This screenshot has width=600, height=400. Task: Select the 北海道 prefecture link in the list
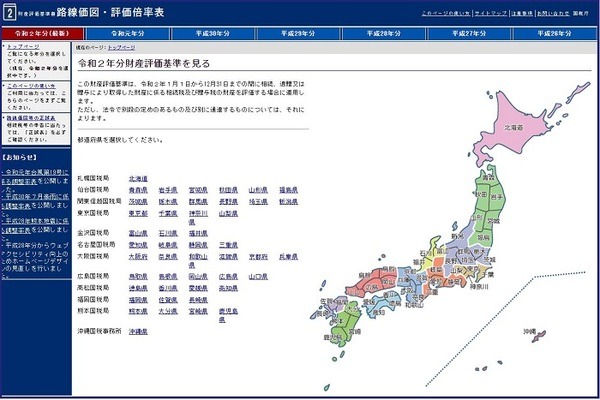[138, 179]
